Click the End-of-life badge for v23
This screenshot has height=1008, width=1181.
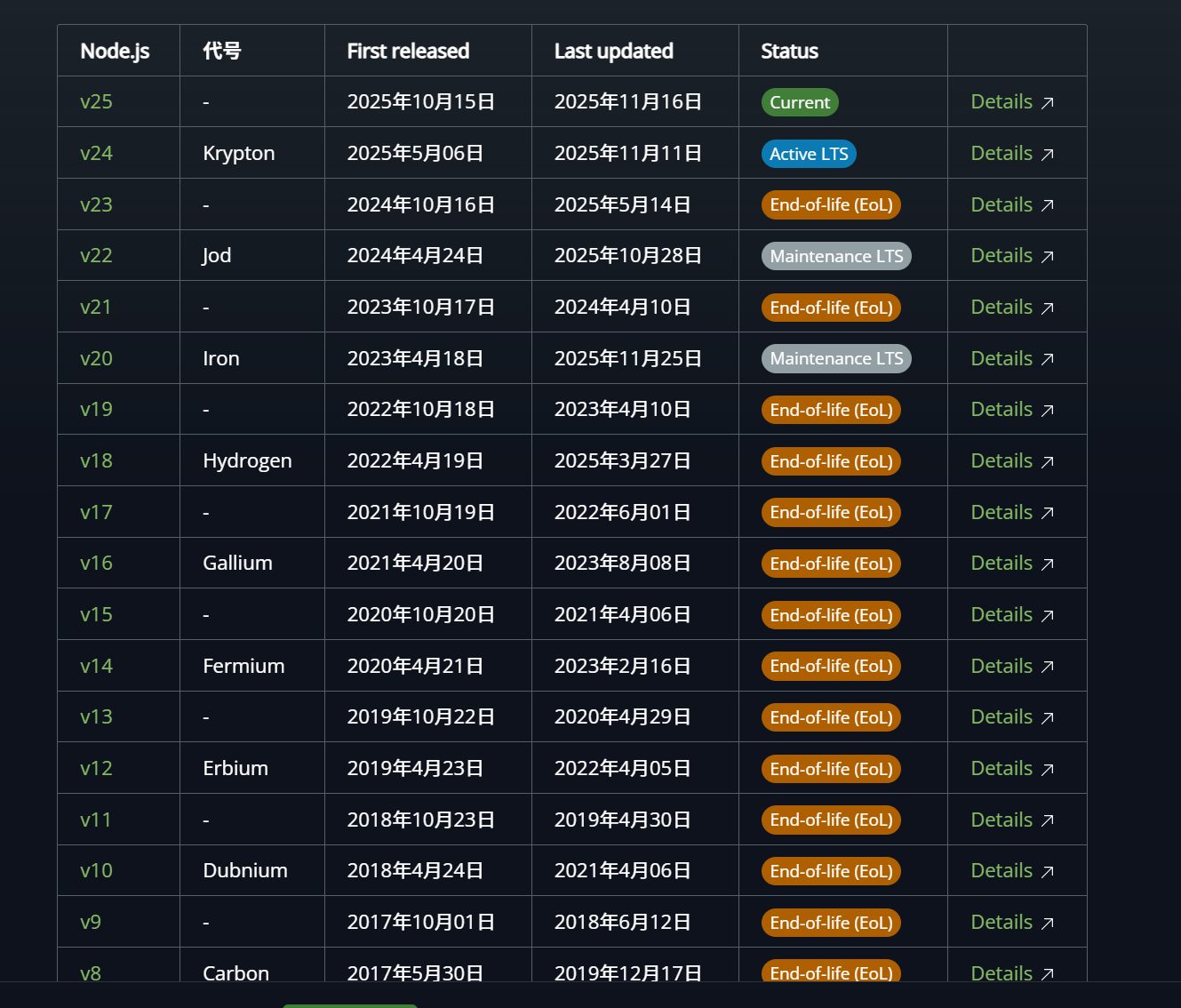coord(831,204)
